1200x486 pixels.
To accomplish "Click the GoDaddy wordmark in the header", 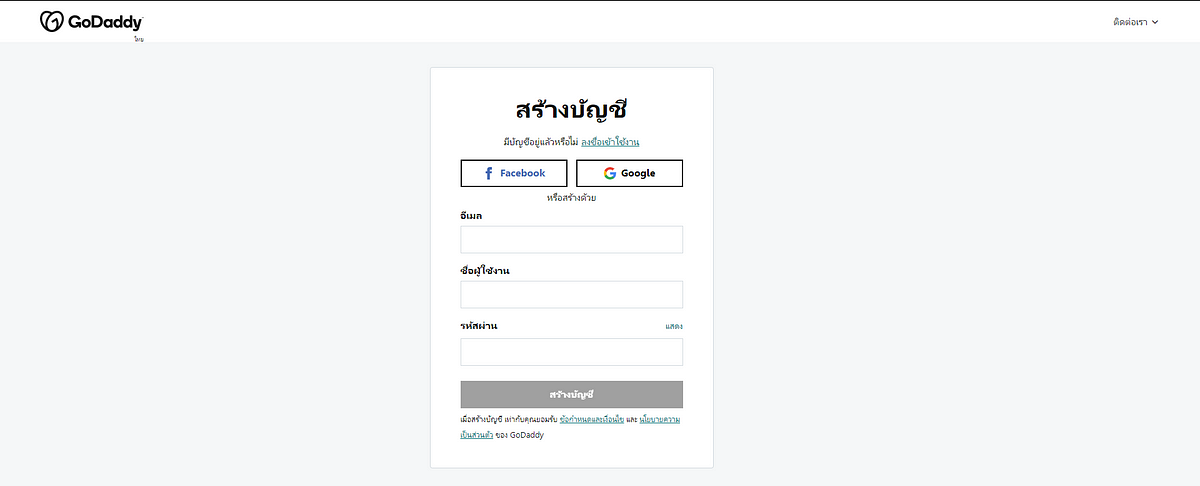I will (x=105, y=21).
